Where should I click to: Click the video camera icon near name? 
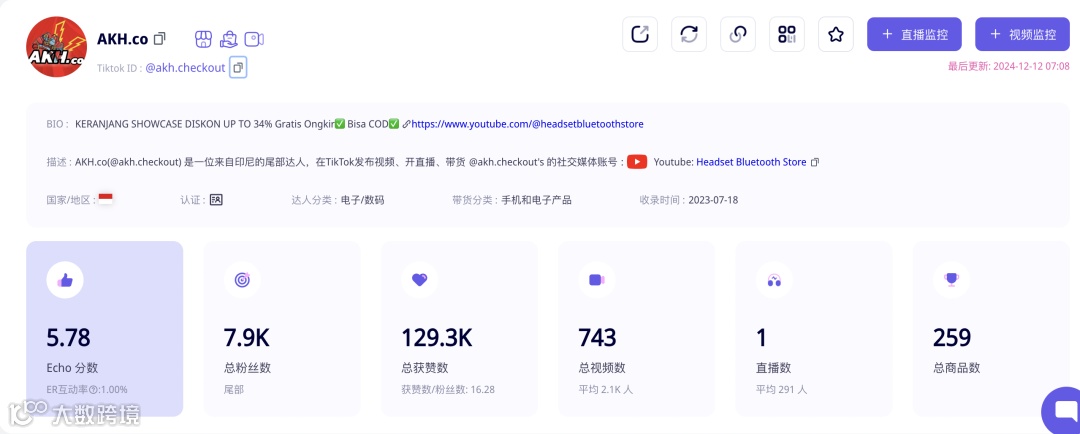coord(254,39)
